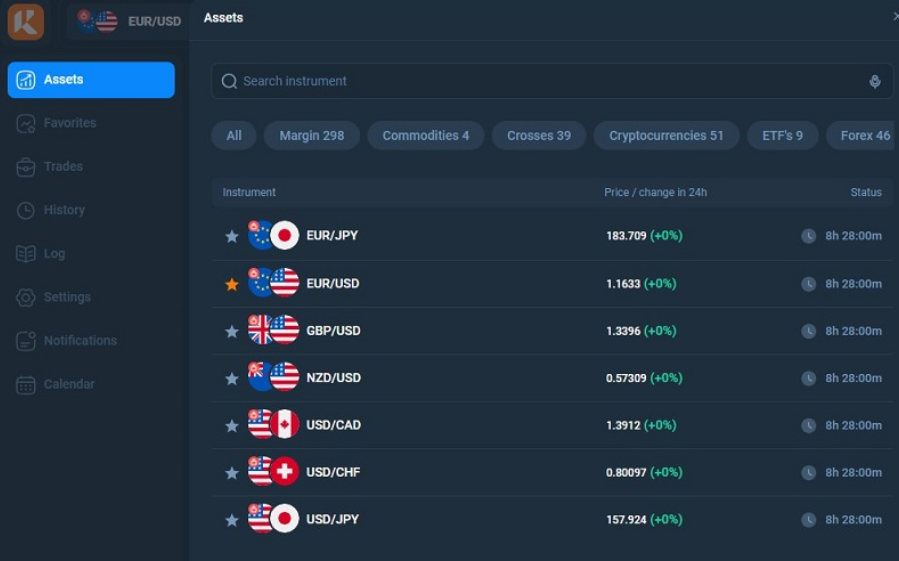Click the USD/CHF flag pair icon
Screen dimensions: 899x561
(x=273, y=471)
